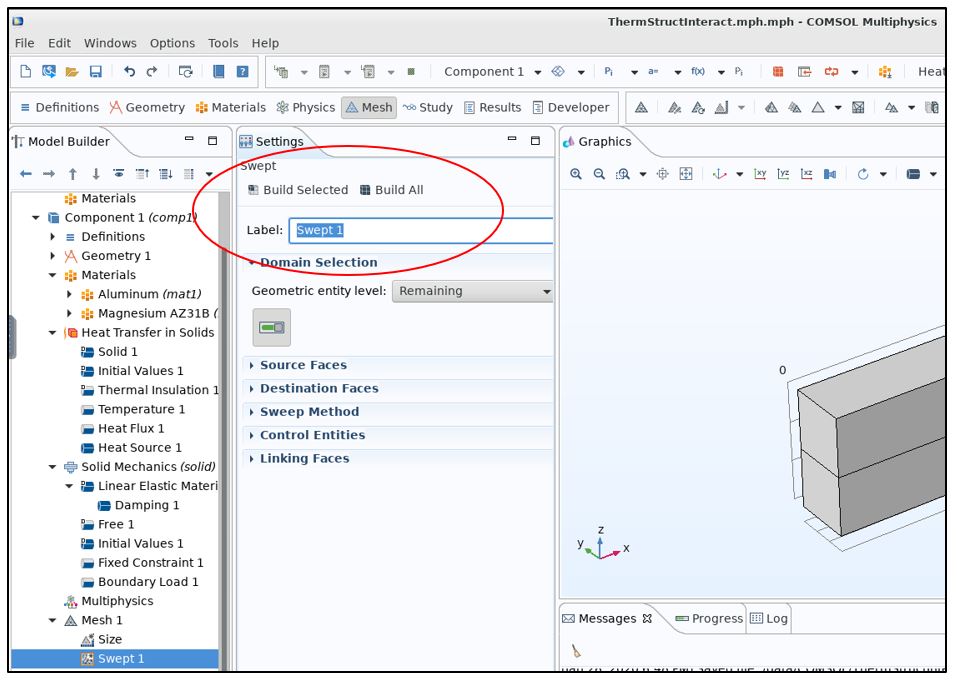Select the Size node under Mesh 1
This screenshot has height=682, width=957.
coord(101,640)
